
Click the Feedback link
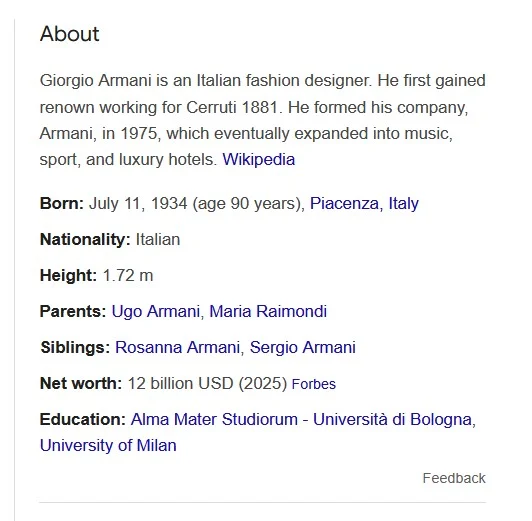[x=454, y=478]
